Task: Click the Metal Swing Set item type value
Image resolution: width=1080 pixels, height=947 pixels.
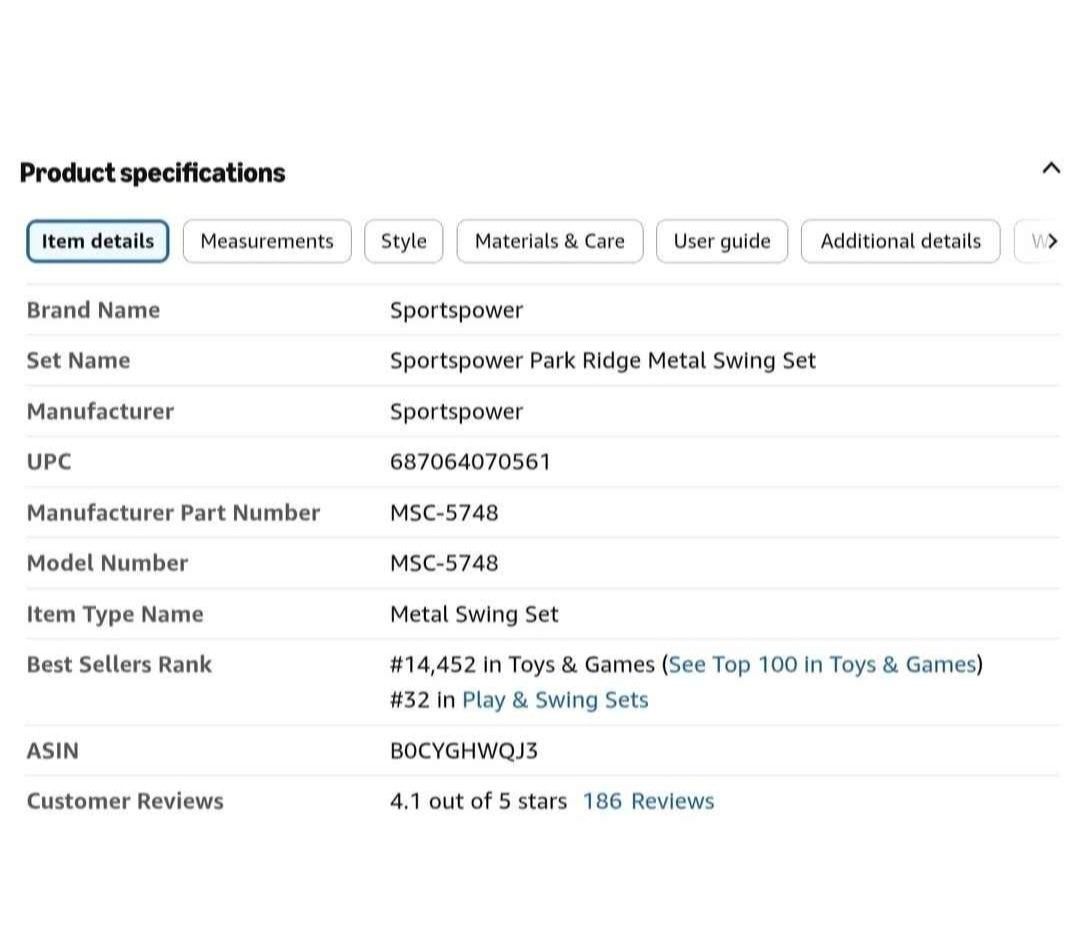Action: [475, 614]
